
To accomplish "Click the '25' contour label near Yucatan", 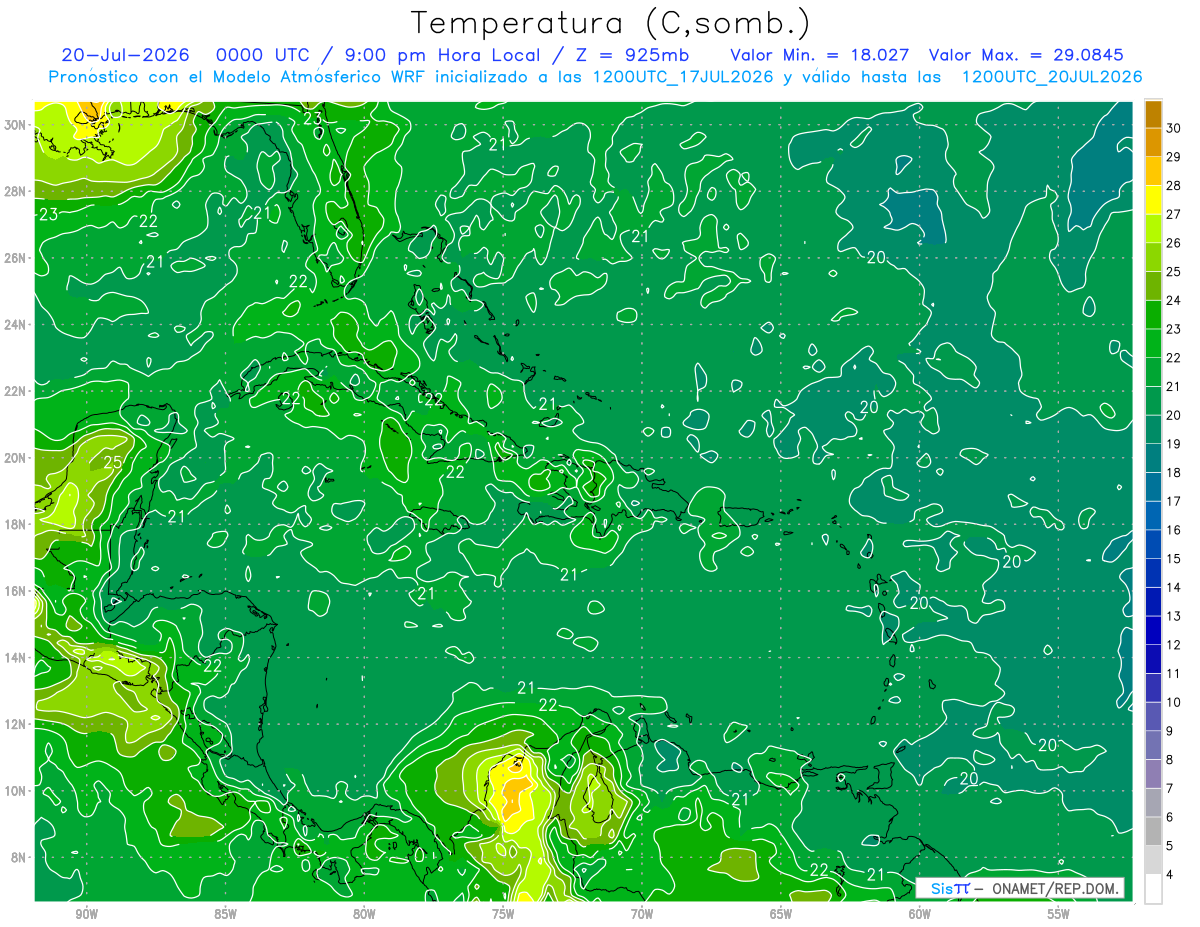I will pos(113,462).
